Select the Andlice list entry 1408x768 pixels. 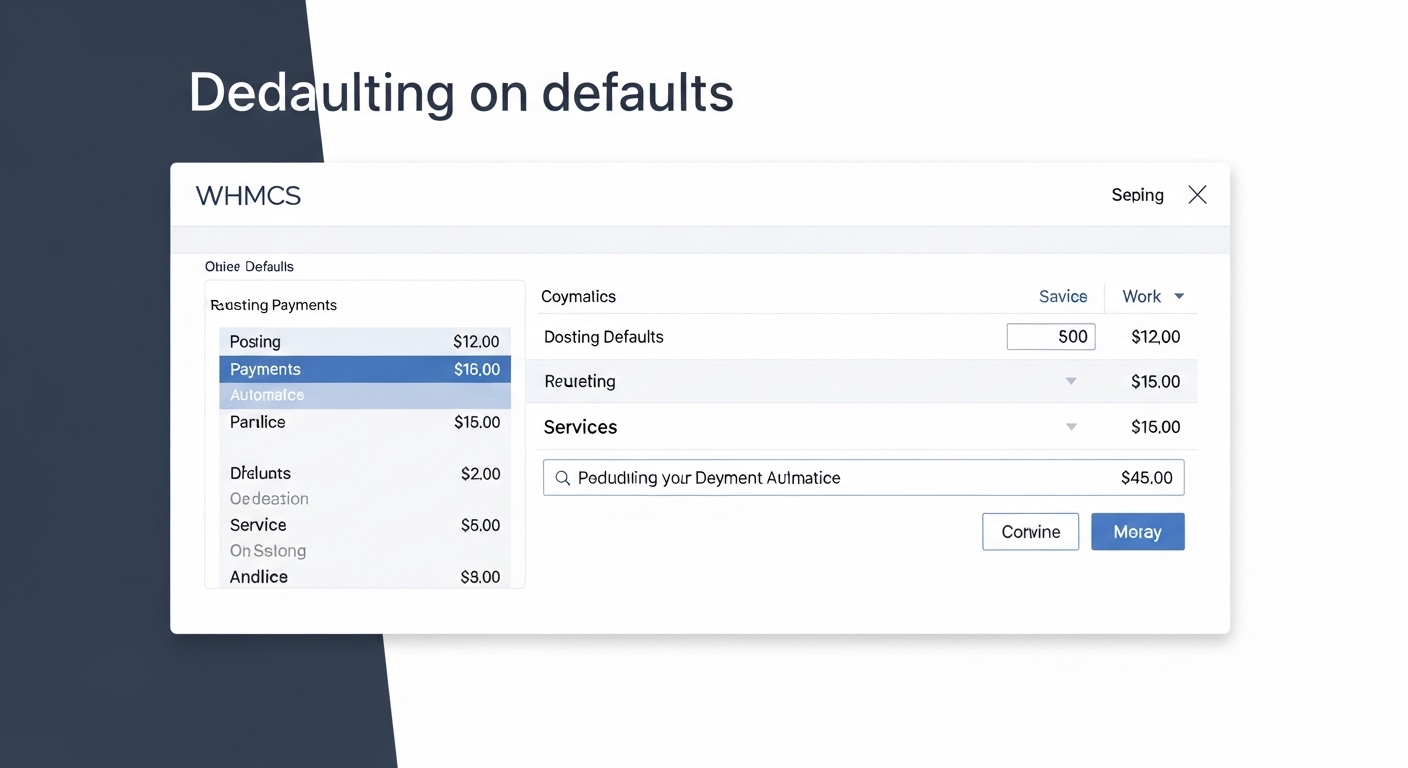[x=365, y=577]
